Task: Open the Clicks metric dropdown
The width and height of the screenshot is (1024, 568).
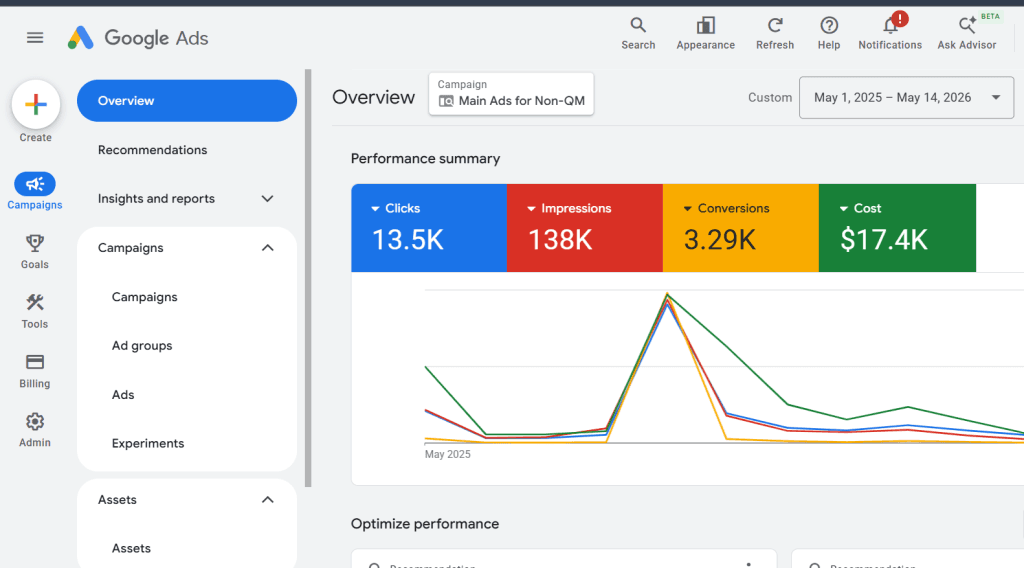Action: (x=396, y=208)
